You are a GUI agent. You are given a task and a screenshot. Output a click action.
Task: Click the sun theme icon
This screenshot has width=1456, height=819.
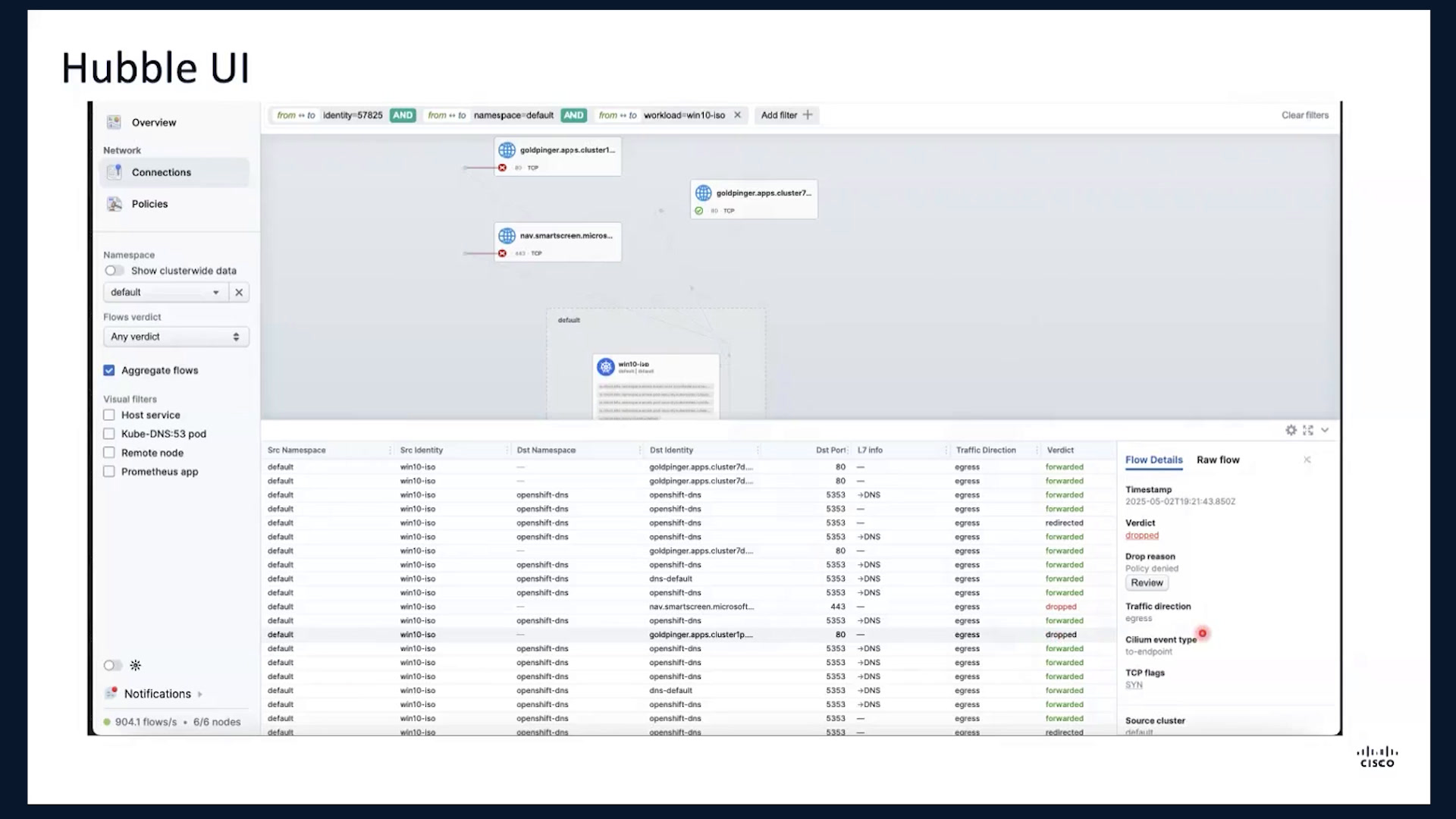pos(136,665)
